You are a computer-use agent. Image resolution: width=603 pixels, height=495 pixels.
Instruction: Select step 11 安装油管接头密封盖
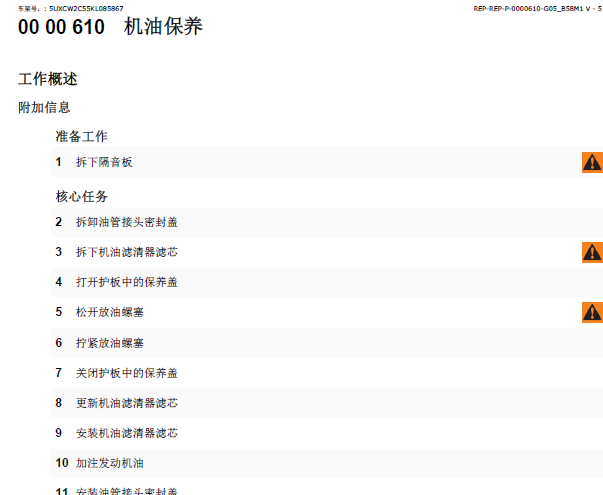327,488
